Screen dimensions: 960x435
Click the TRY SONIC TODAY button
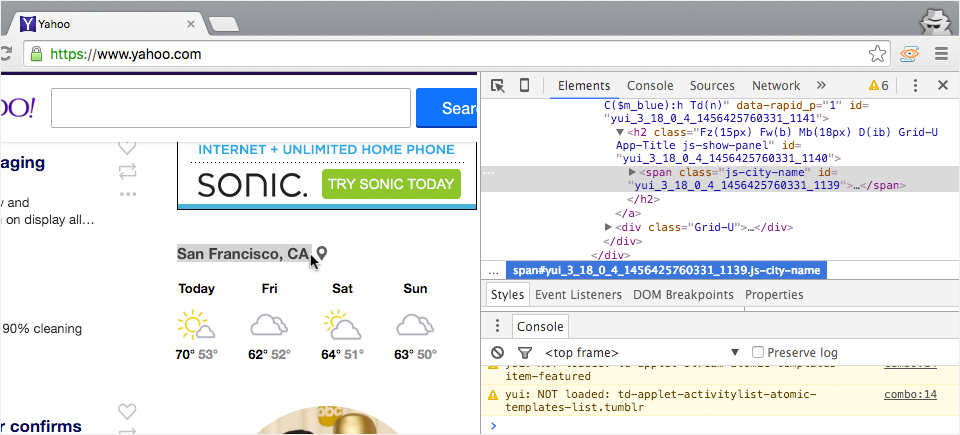pos(391,184)
